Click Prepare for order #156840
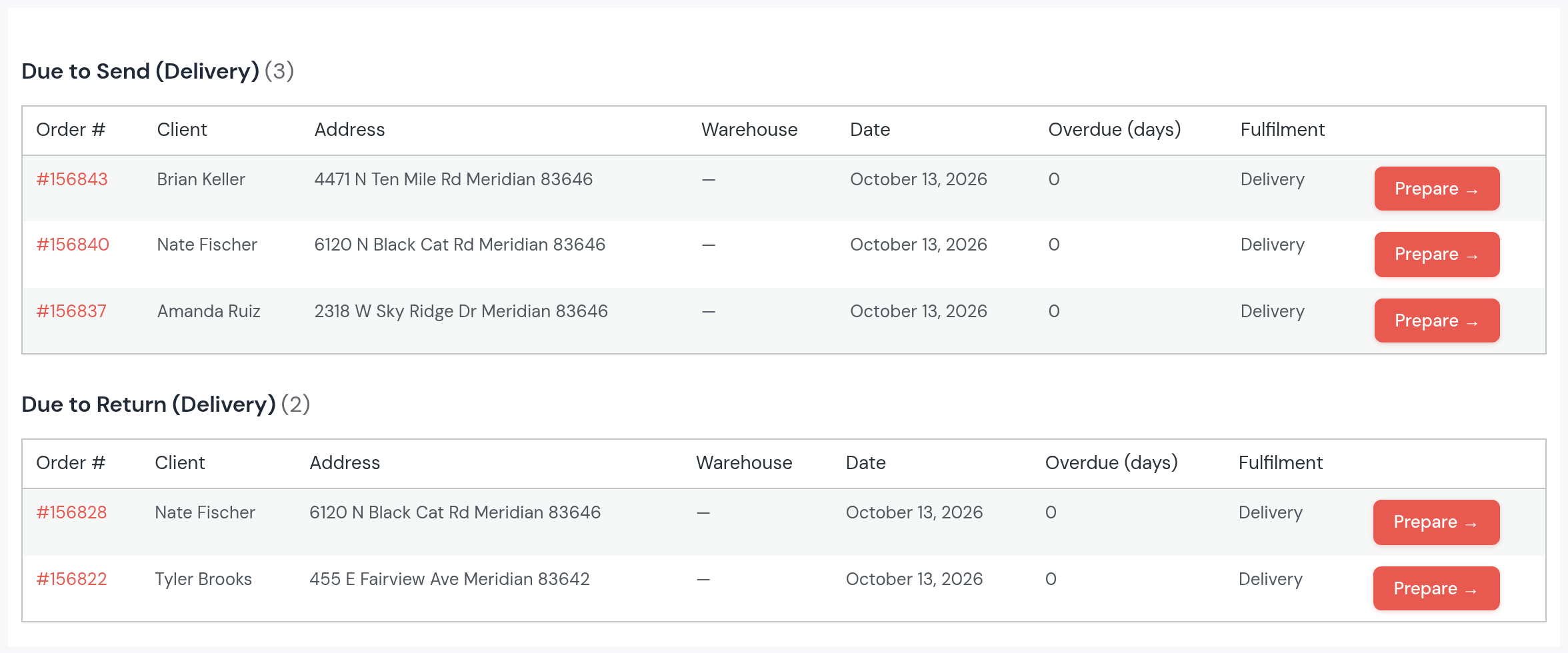 point(1437,254)
